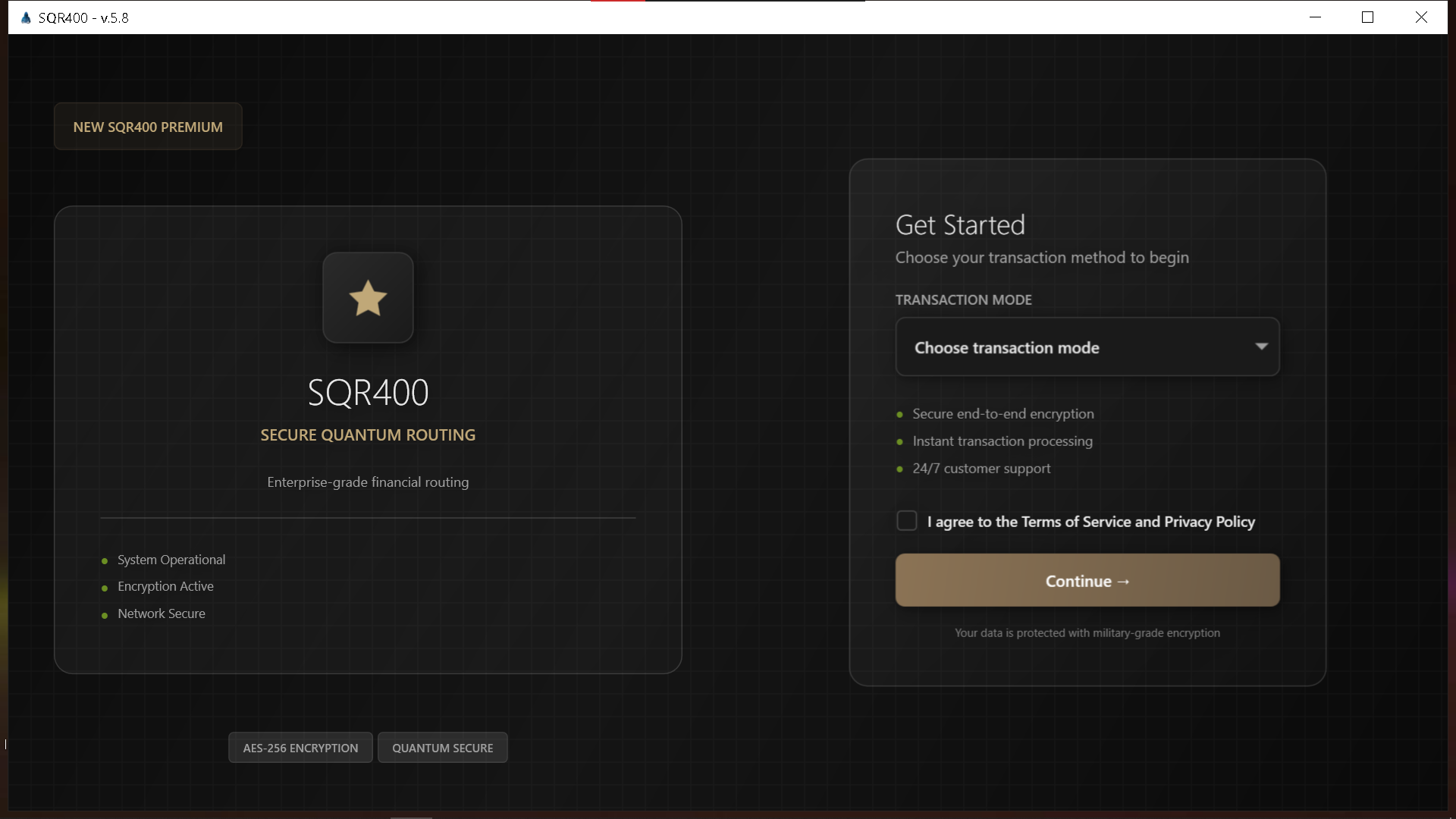The image size is (1456, 819).
Task: Click the bullet beside 24/7 customer support
Action: (x=900, y=469)
